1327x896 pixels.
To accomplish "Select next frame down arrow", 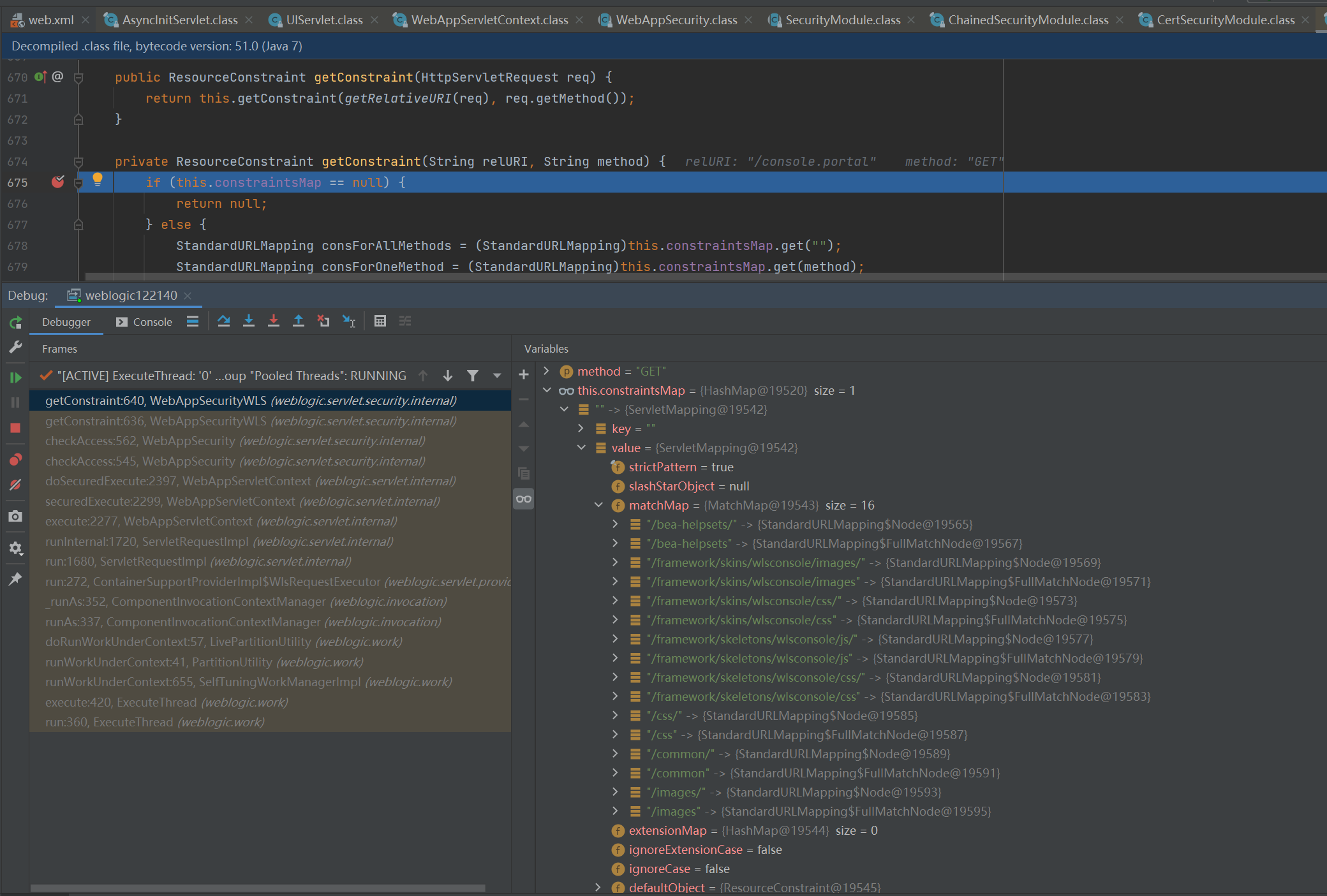I will 448,376.
